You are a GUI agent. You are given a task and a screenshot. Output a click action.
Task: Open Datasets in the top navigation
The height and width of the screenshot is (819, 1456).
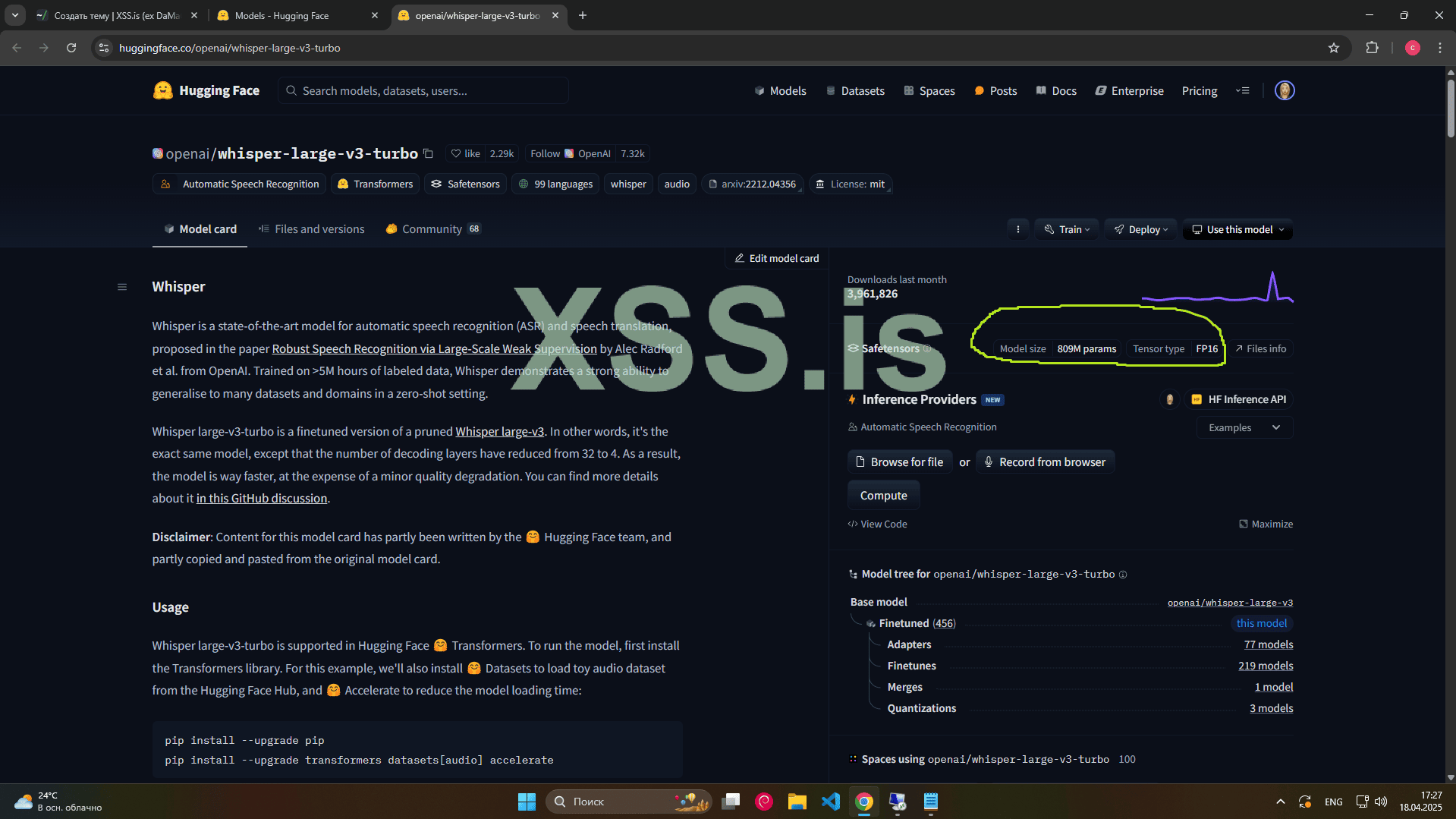855,90
